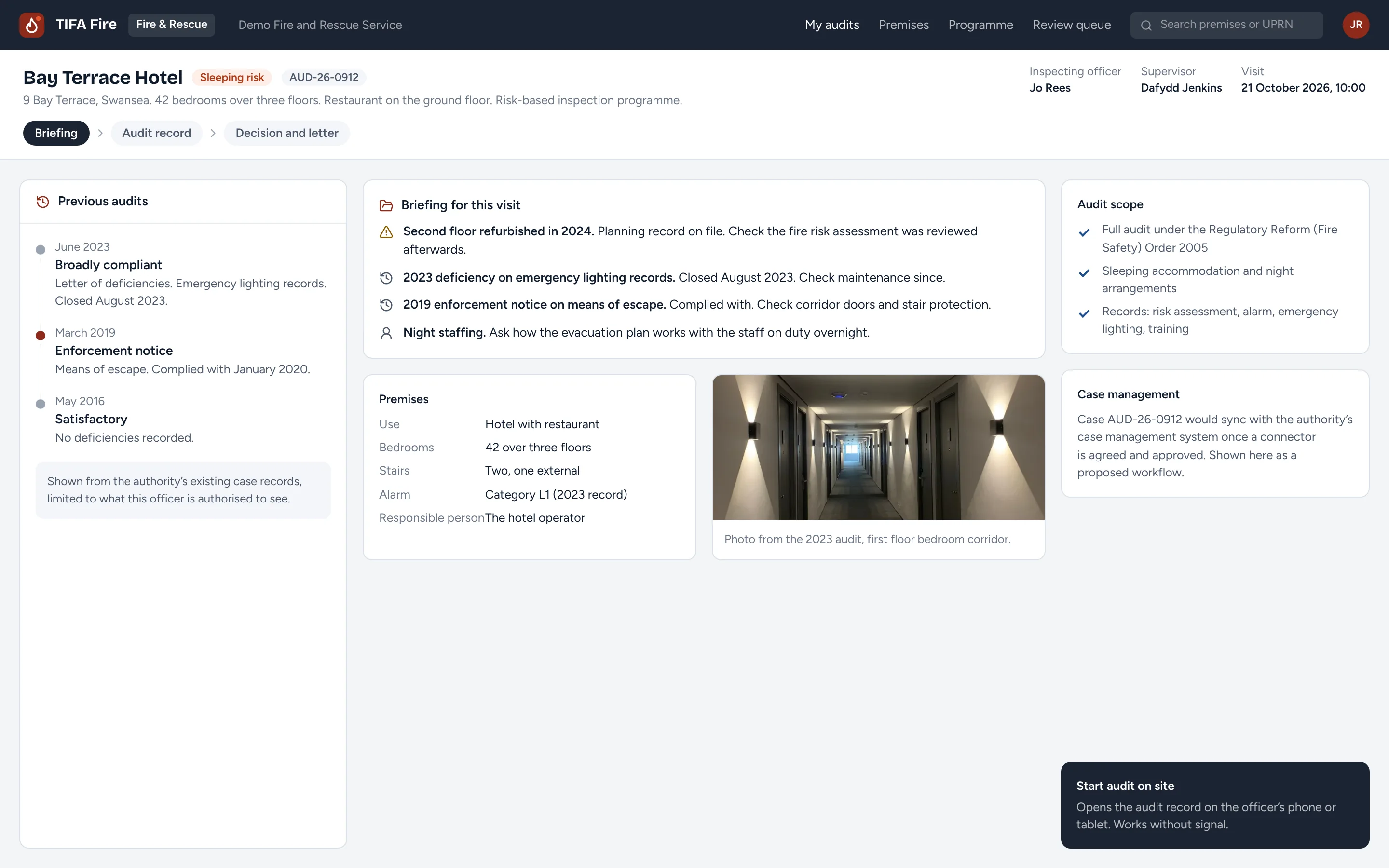This screenshot has height=868, width=1389.
Task: Switch to Decision and letter step
Action: (x=287, y=133)
